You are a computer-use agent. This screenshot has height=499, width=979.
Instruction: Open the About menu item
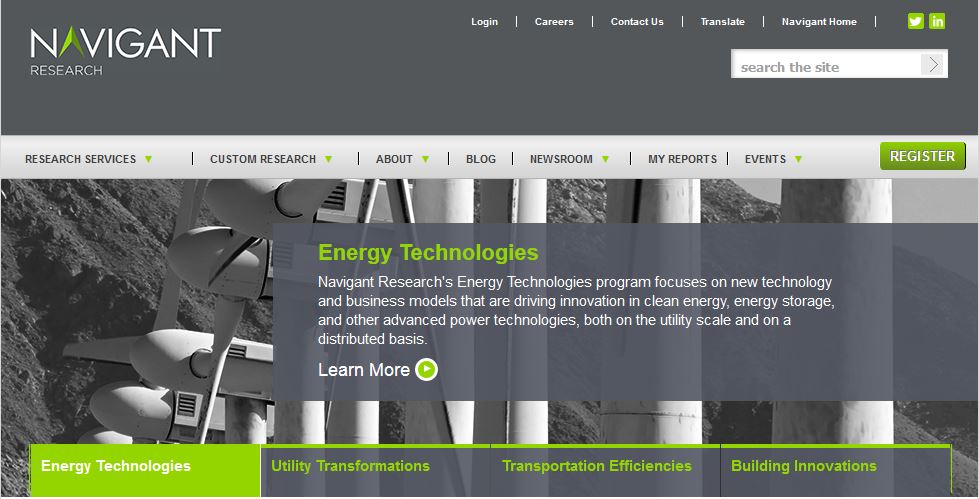pos(394,159)
